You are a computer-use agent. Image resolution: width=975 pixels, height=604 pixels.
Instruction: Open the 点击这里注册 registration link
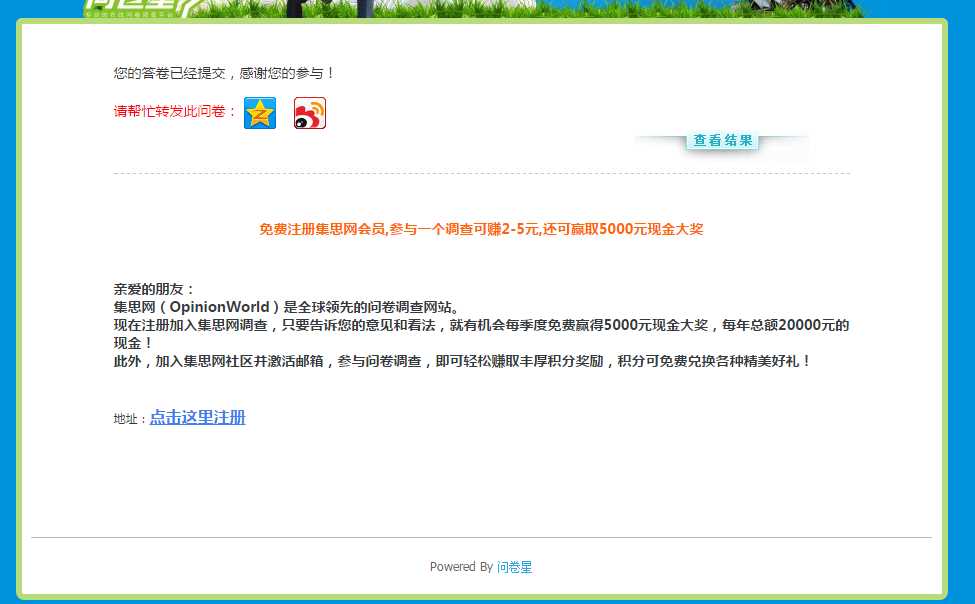pos(198,417)
